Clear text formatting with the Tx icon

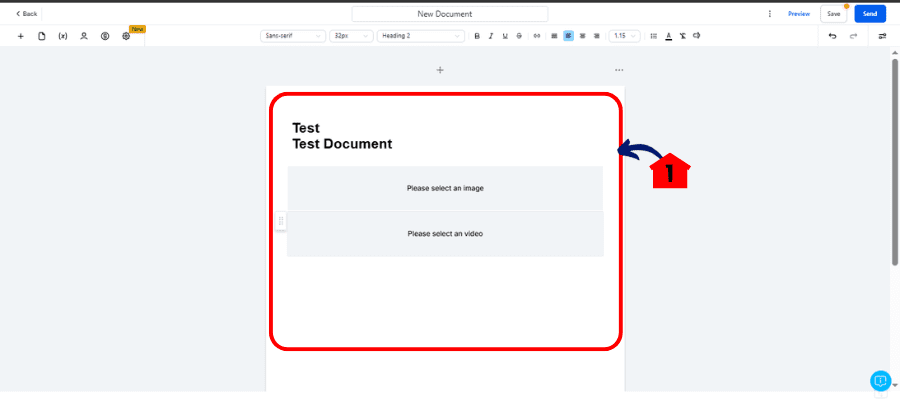[x=682, y=36]
